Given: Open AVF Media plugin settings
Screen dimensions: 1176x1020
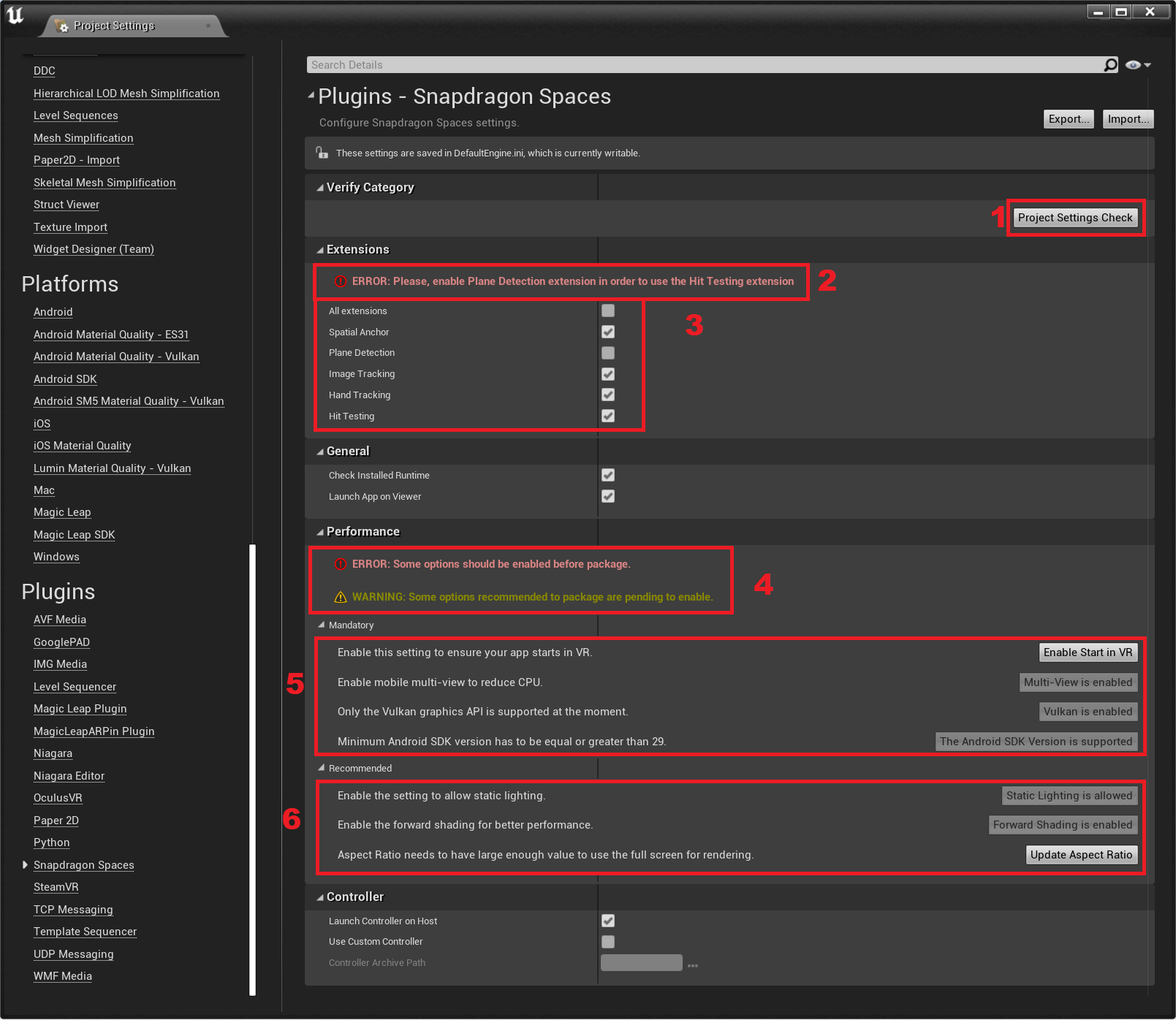Looking at the screenshot, I should pyautogui.click(x=60, y=620).
